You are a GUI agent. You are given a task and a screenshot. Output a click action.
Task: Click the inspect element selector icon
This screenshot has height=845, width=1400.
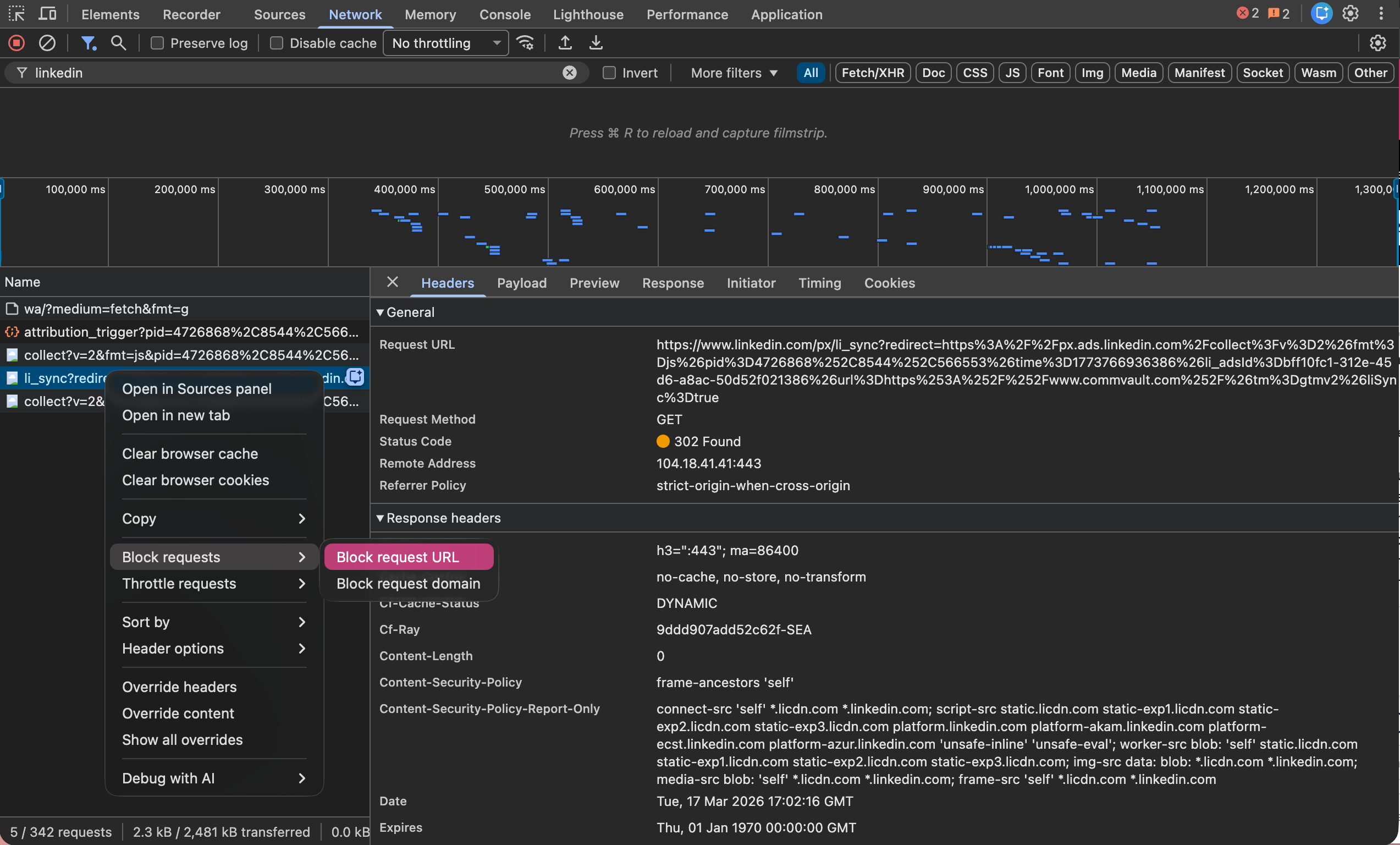[x=16, y=14]
